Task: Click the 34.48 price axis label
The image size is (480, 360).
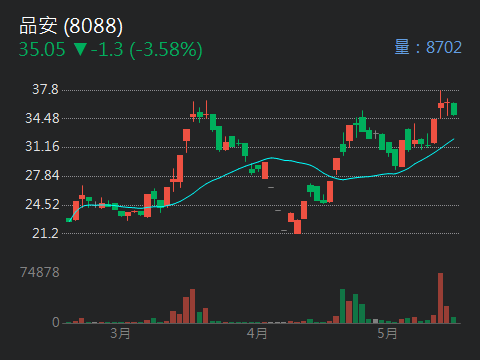Action: pos(42,118)
